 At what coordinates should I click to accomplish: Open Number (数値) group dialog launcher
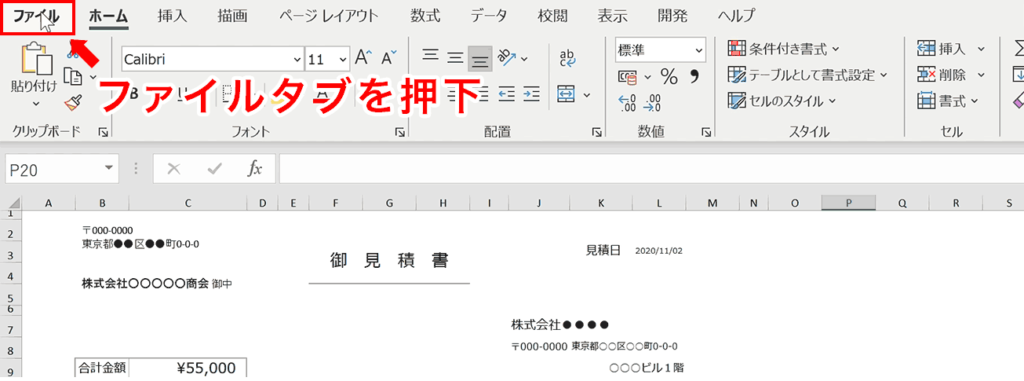[x=706, y=133]
